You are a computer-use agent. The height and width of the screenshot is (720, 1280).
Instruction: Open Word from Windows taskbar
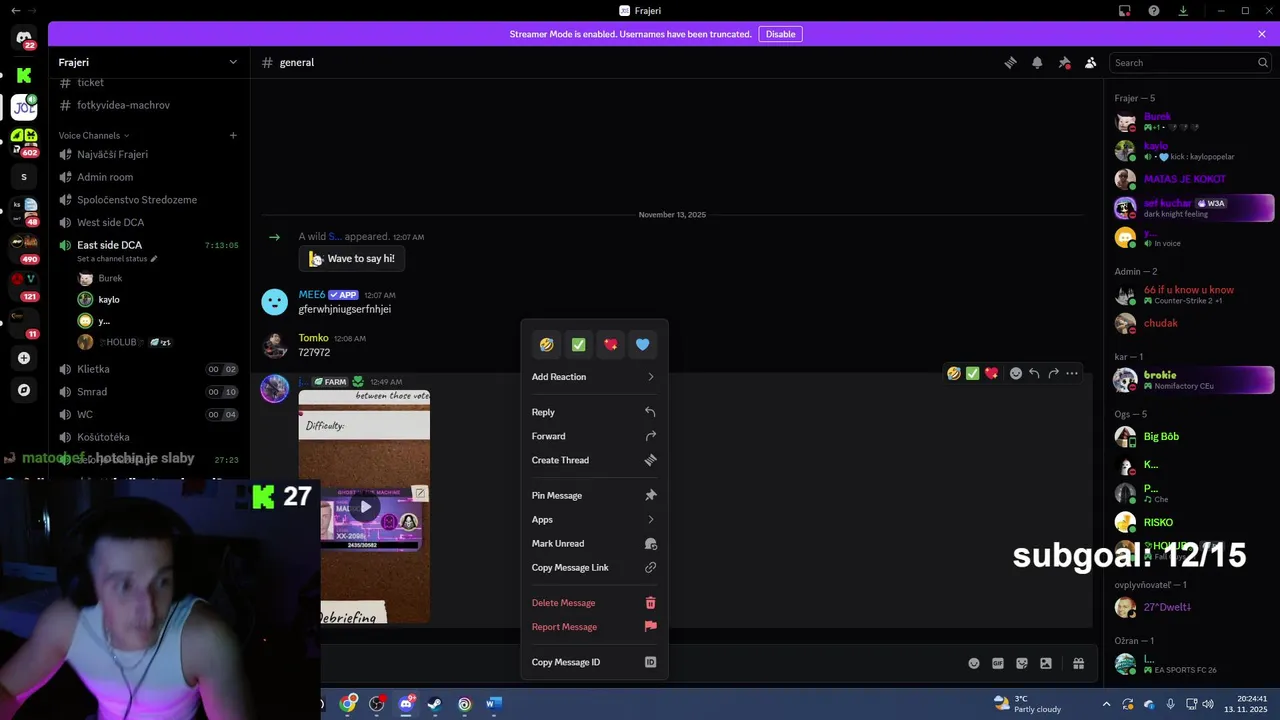[x=493, y=704]
